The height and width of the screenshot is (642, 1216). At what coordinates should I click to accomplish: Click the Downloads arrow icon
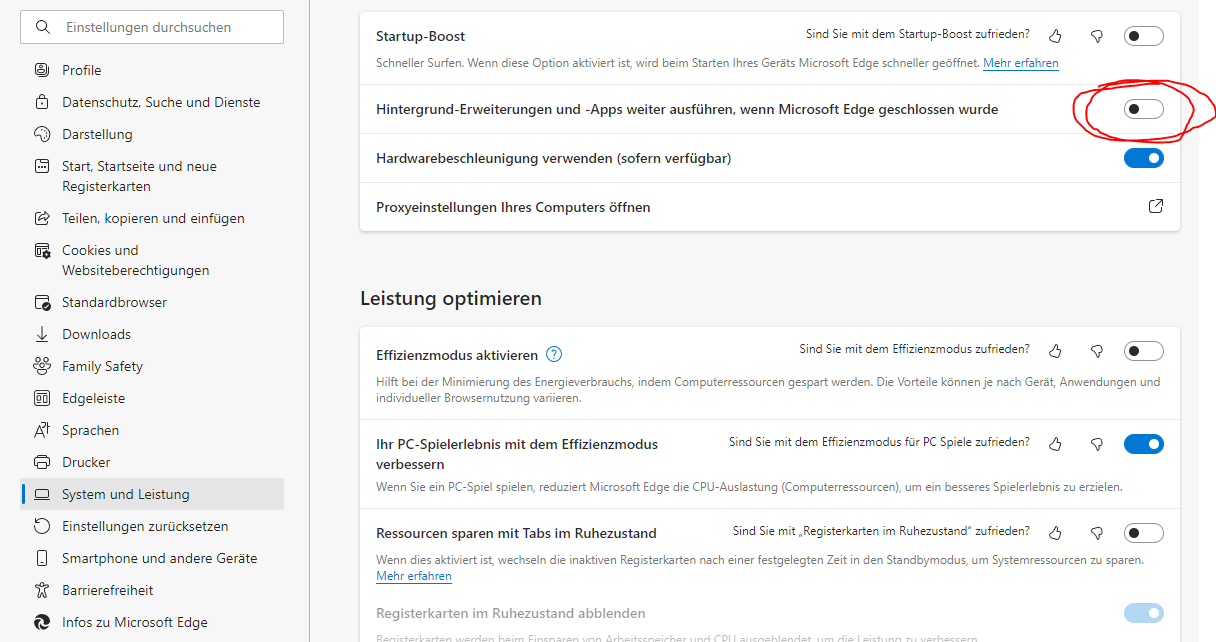[42, 334]
